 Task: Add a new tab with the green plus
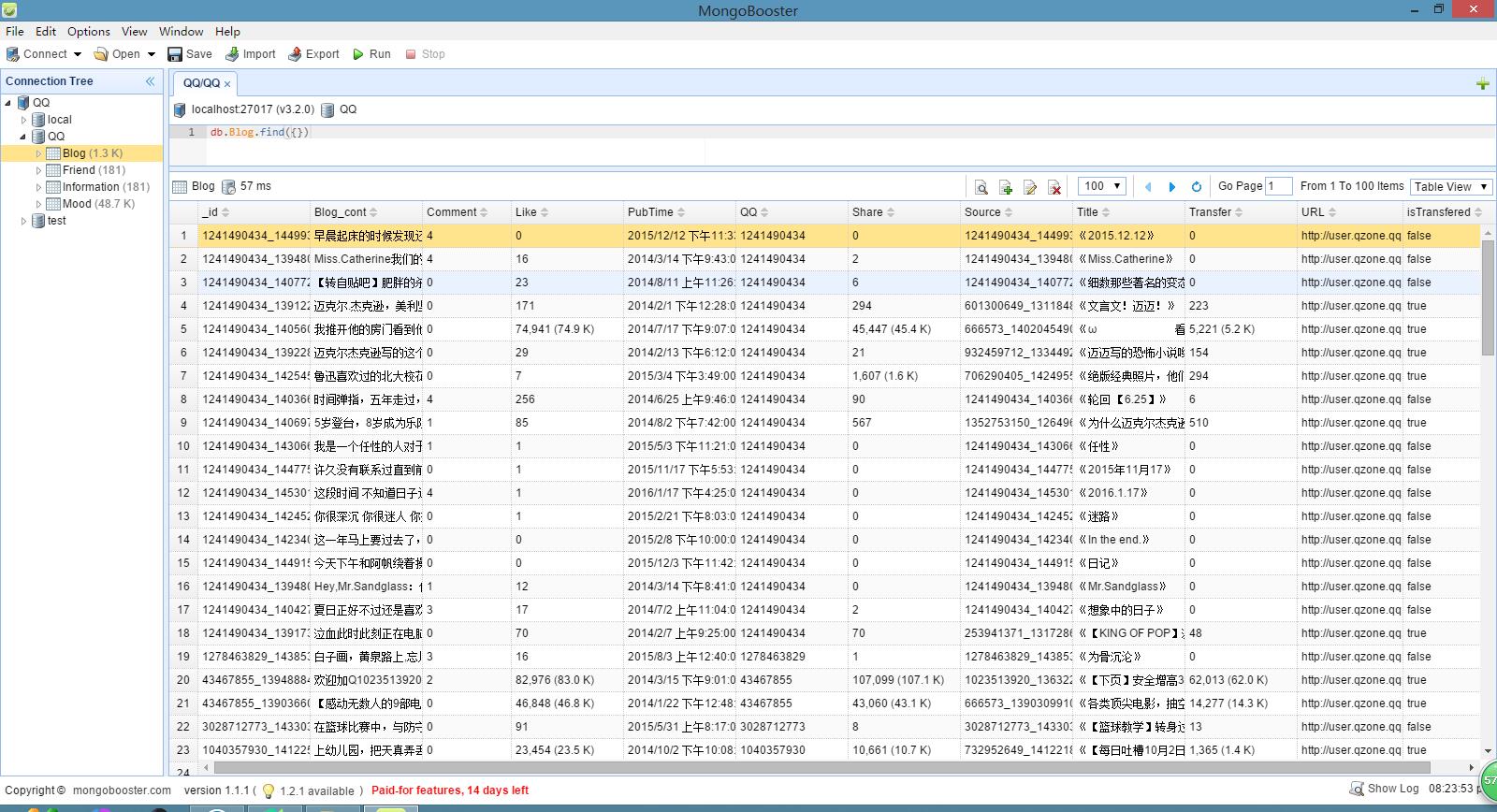pos(1482,84)
